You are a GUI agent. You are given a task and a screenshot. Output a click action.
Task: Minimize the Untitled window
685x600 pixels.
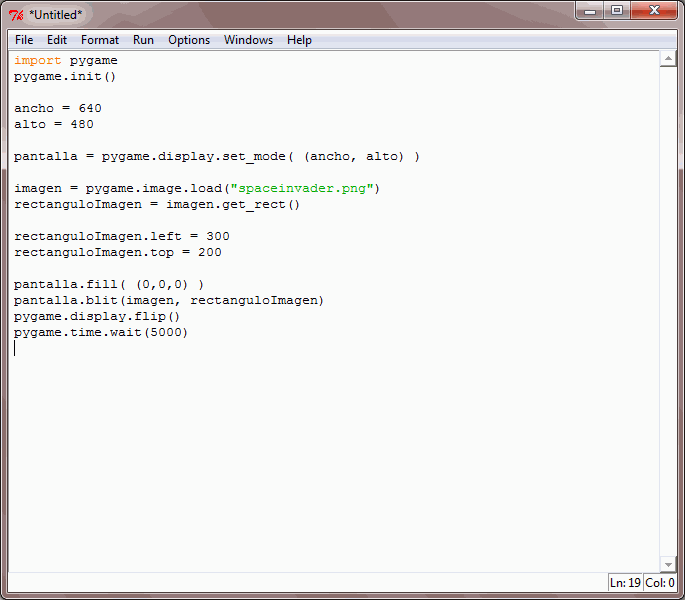click(590, 11)
